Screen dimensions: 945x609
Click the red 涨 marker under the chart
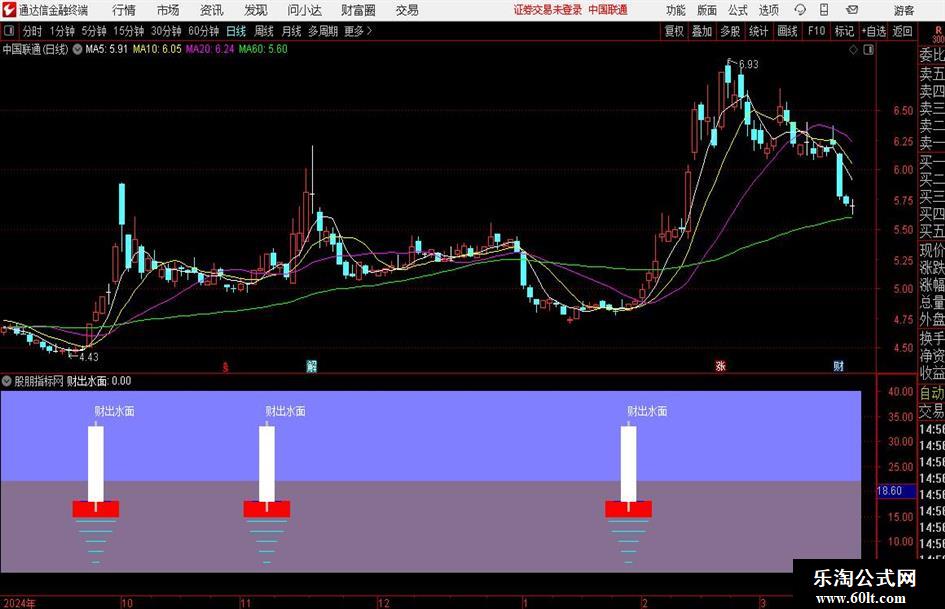click(720, 366)
